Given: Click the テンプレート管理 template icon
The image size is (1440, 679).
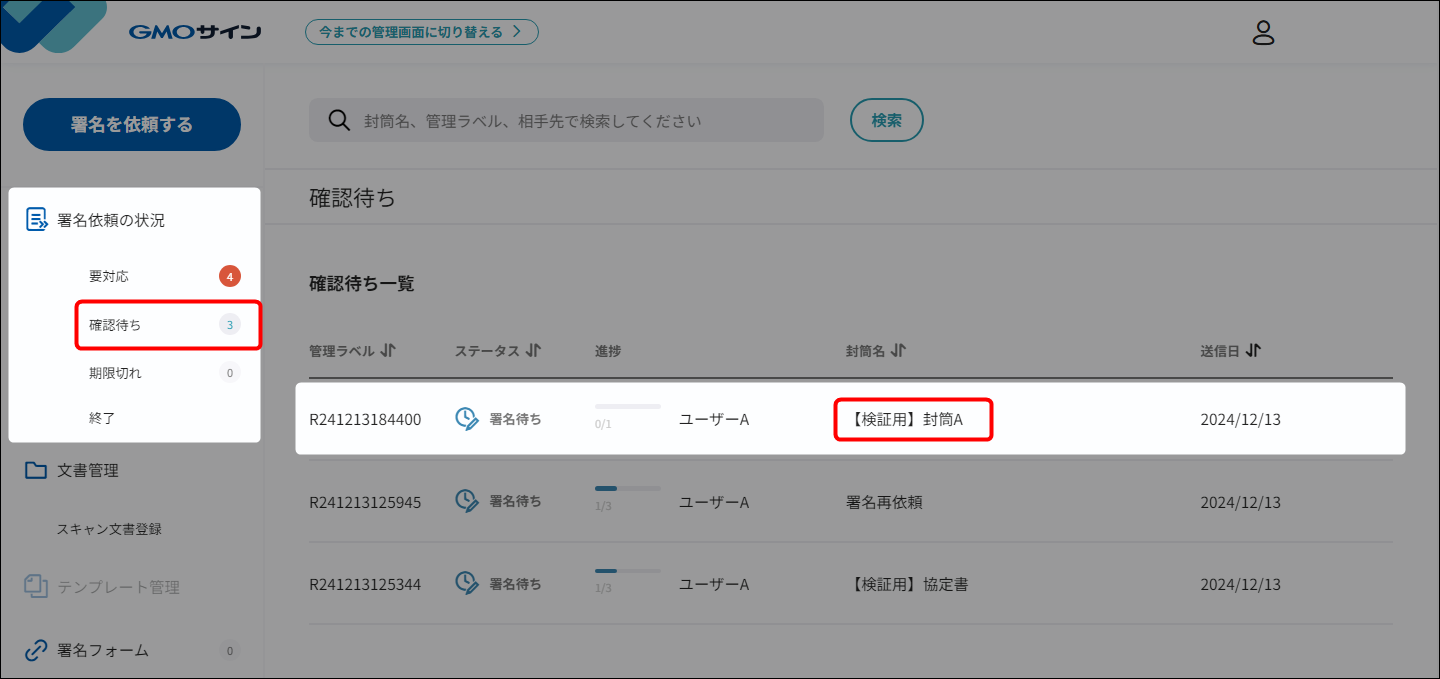Looking at the screenshot, I should coord(36,587).
